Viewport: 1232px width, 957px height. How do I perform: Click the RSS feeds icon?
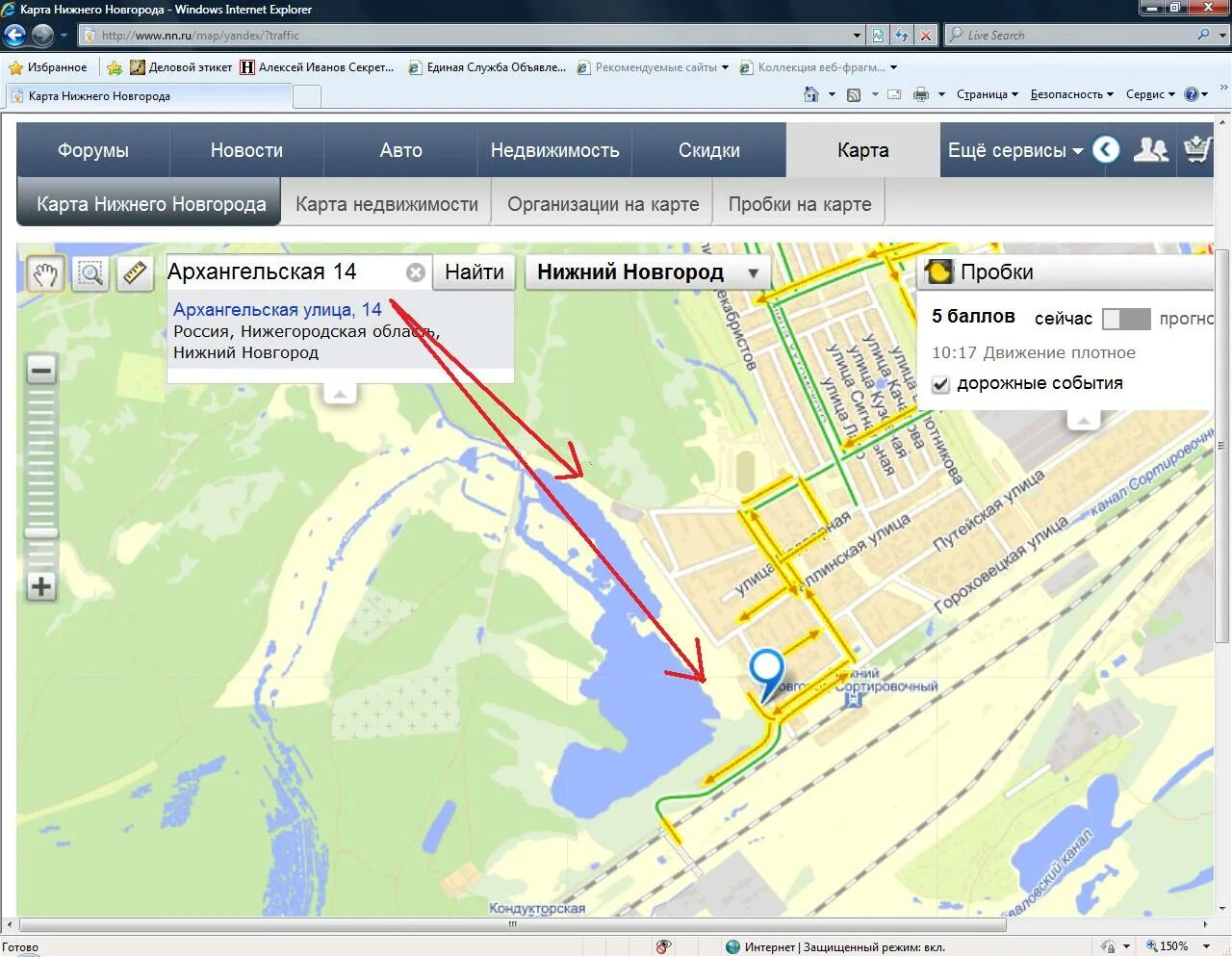point(854,94)
